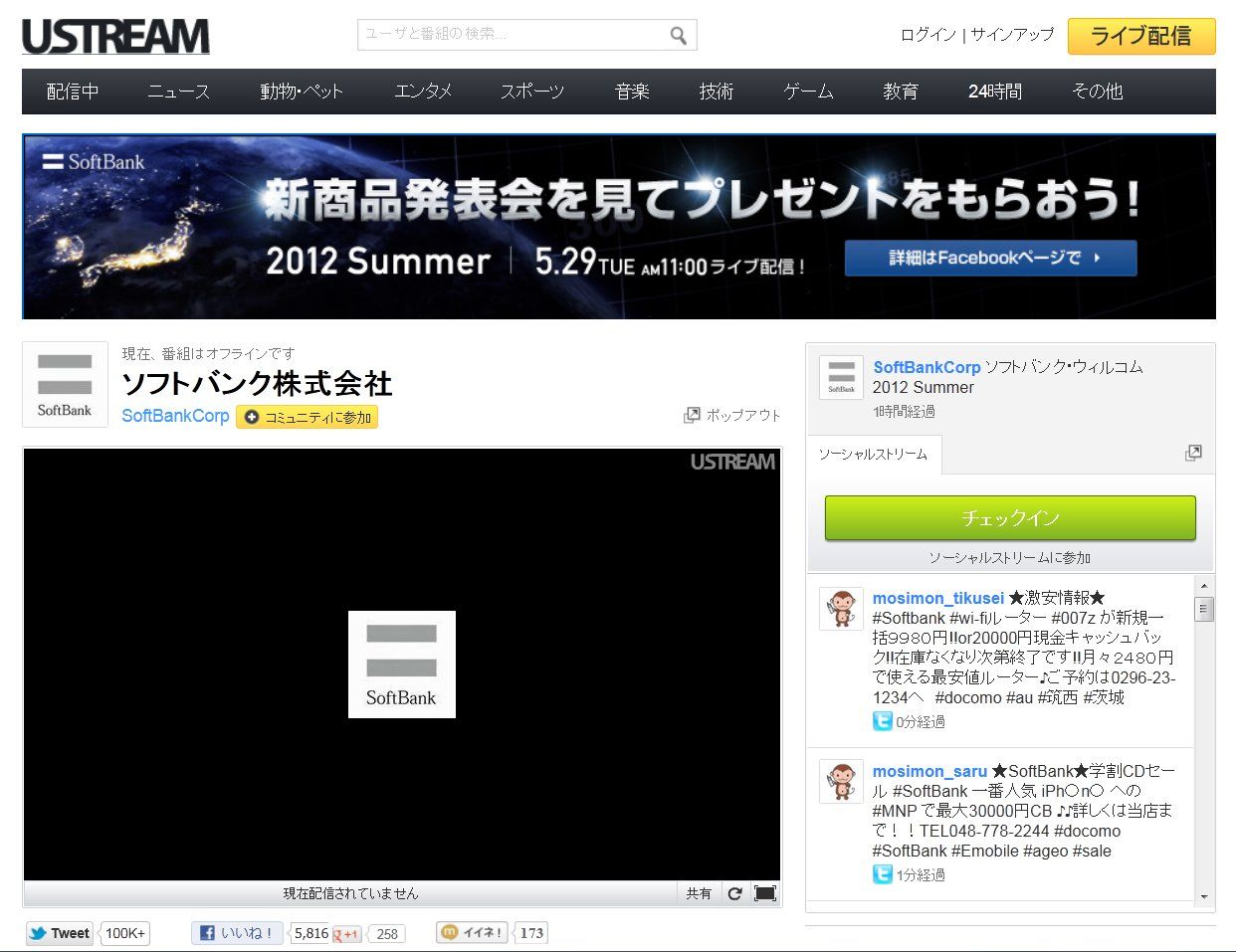
Task: Select the 教育 category
Action: [x=901, y=92]
